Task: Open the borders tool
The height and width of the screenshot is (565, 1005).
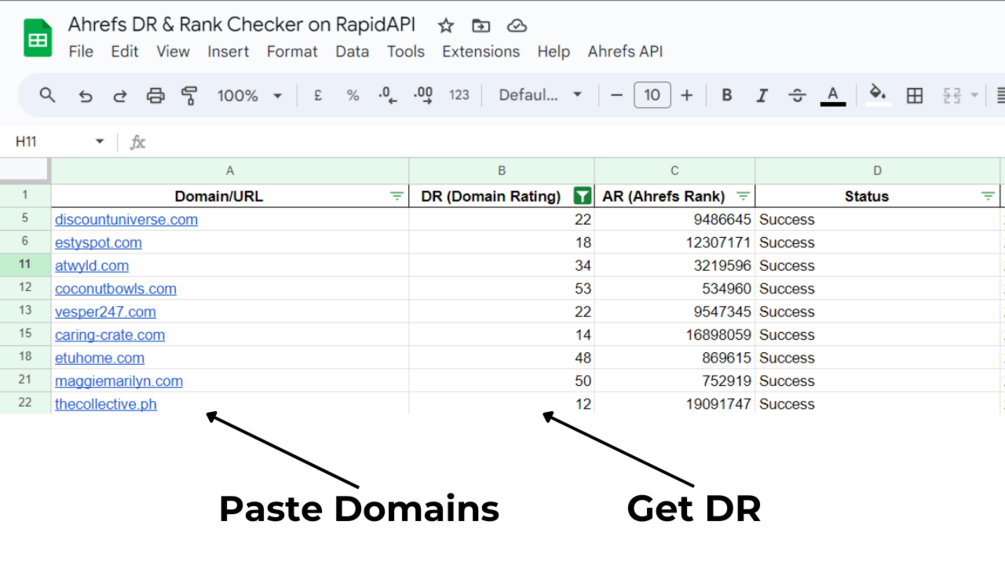Action: [915, 95]
